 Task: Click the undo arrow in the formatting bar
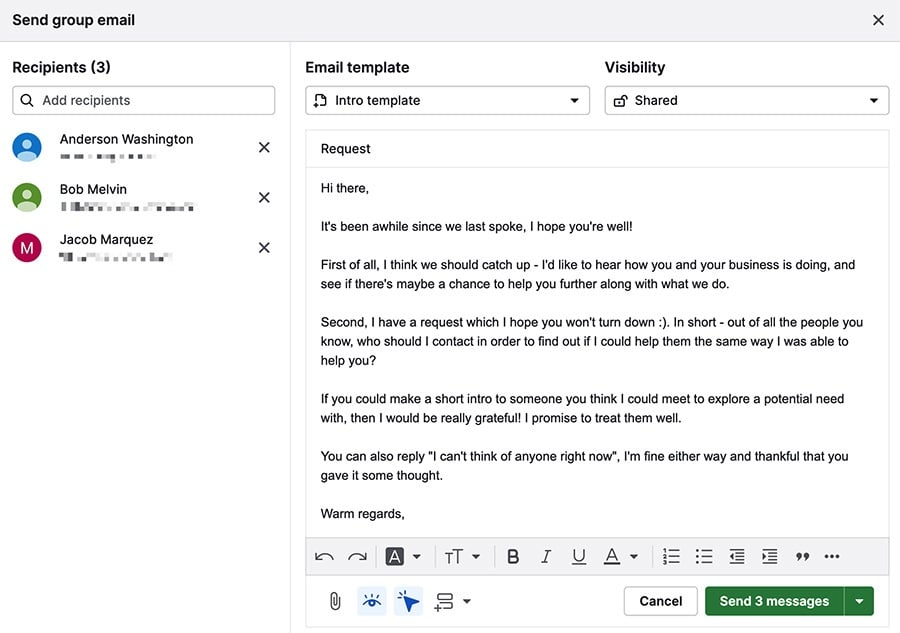[324, 556]
